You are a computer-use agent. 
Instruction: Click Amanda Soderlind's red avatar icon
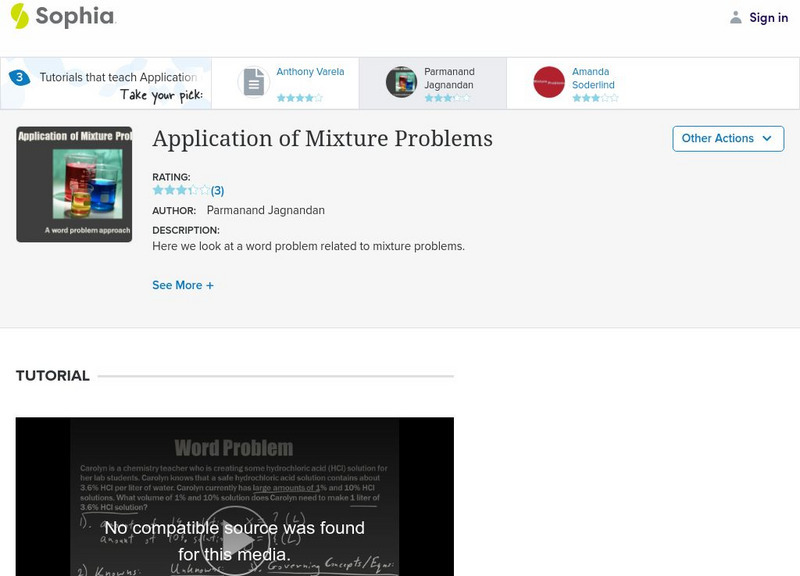[x=547, y=81]
